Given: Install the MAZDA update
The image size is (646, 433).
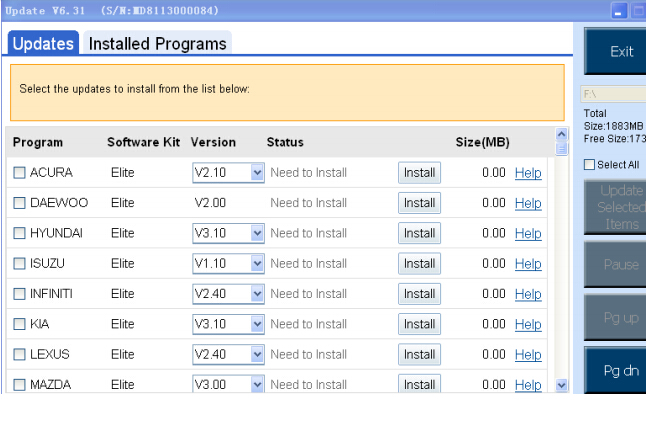Looking at the screenshot, I should [x=419, y=384].
